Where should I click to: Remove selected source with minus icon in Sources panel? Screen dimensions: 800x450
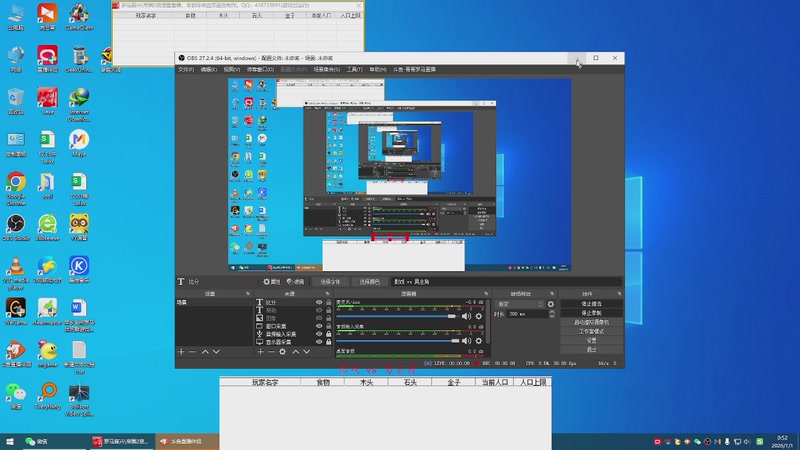(271, 352)
